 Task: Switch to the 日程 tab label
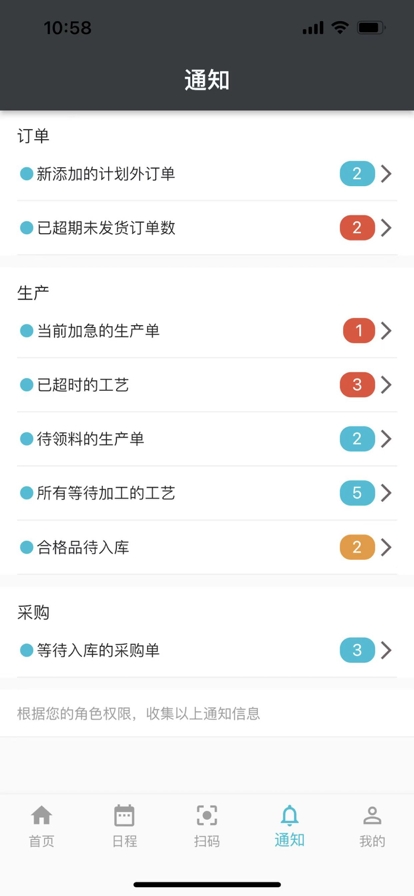pos(124,841)
